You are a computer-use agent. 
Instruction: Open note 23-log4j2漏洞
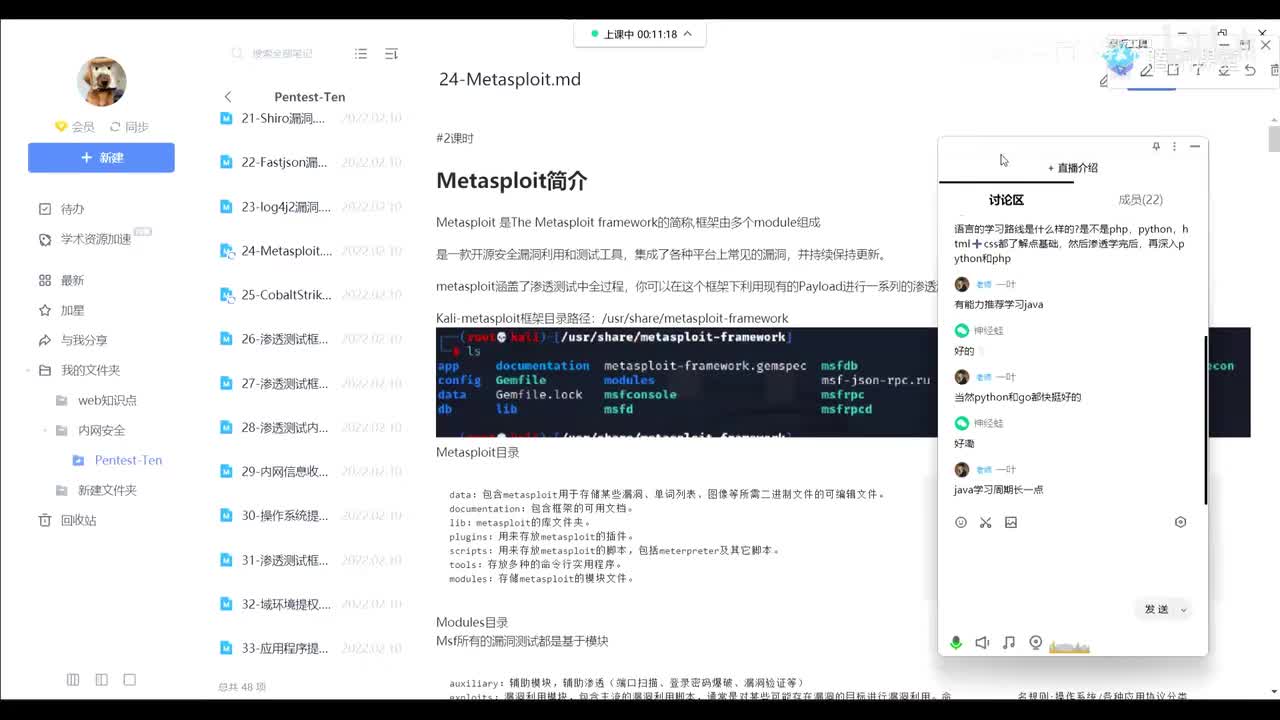click(310, 207)
